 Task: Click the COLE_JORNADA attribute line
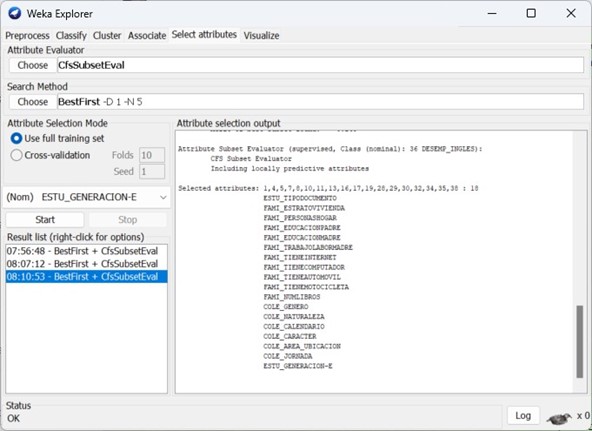[288, 356]
